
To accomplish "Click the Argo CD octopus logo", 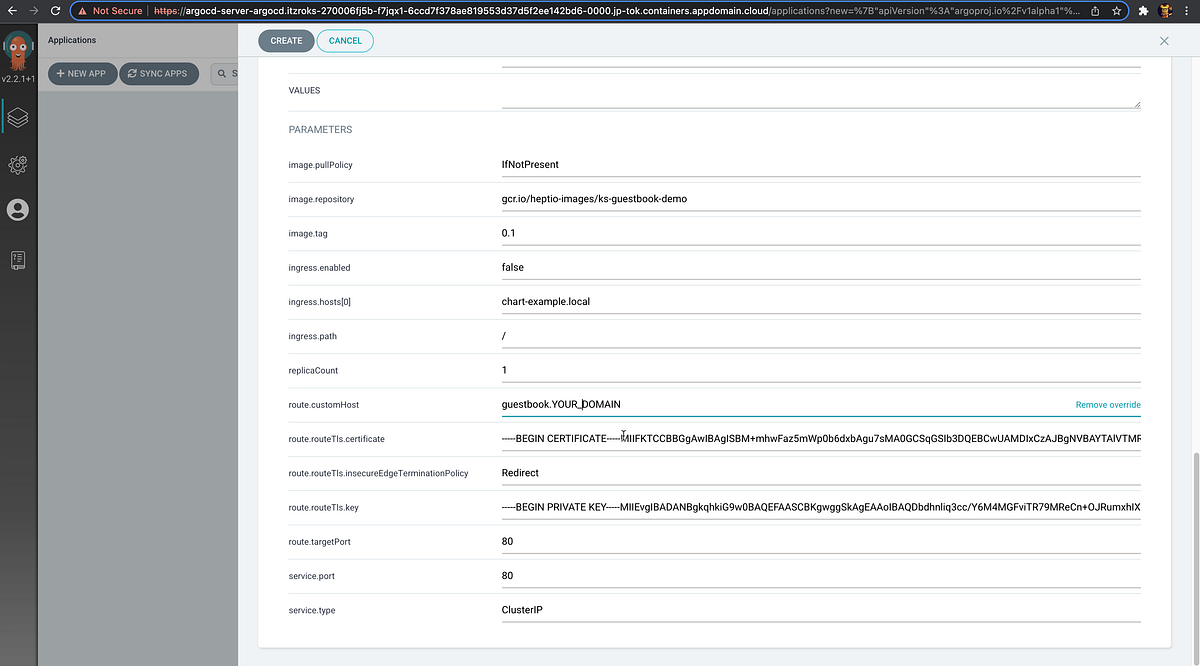I will click(17, 47).
